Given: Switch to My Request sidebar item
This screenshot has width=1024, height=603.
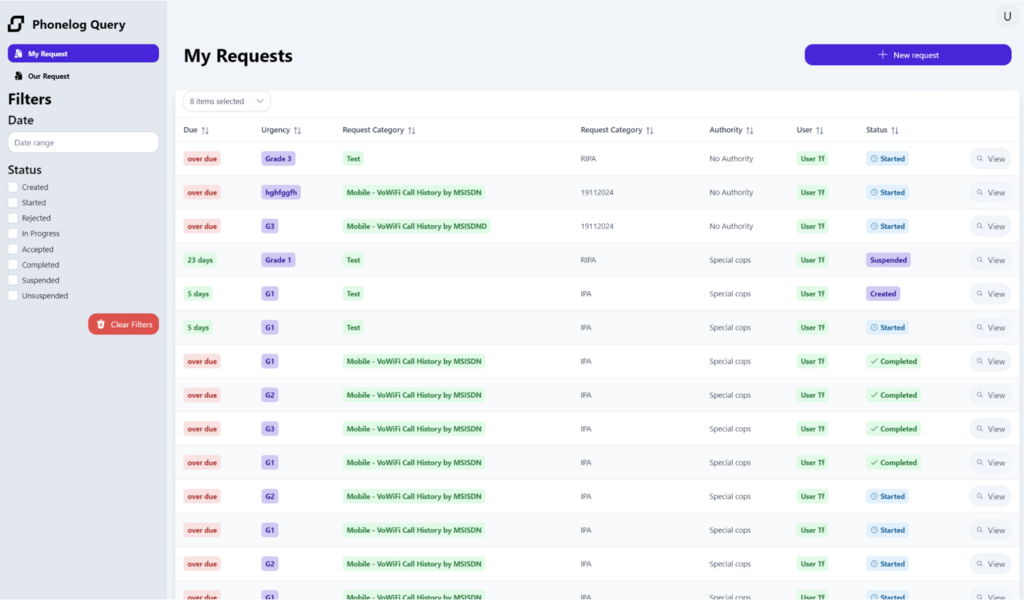Looking at the screenshot, I should point(83,53).
